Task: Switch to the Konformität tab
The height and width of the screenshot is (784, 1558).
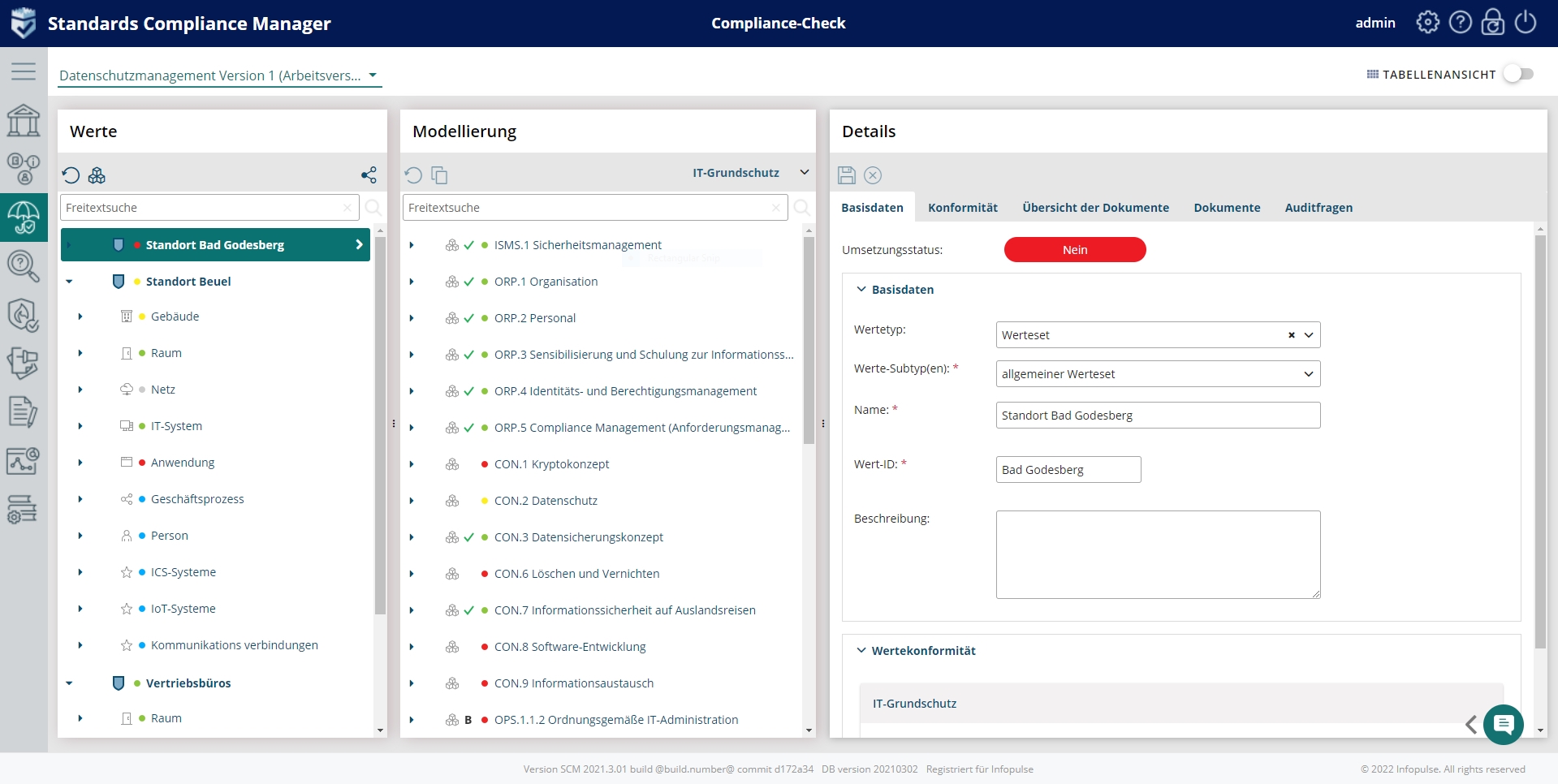Action: tap(962, 208)
